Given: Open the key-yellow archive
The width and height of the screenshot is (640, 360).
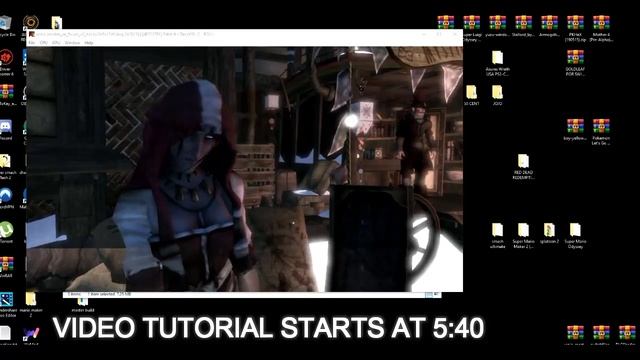Looking at the screenshot, I should point(575,129).
